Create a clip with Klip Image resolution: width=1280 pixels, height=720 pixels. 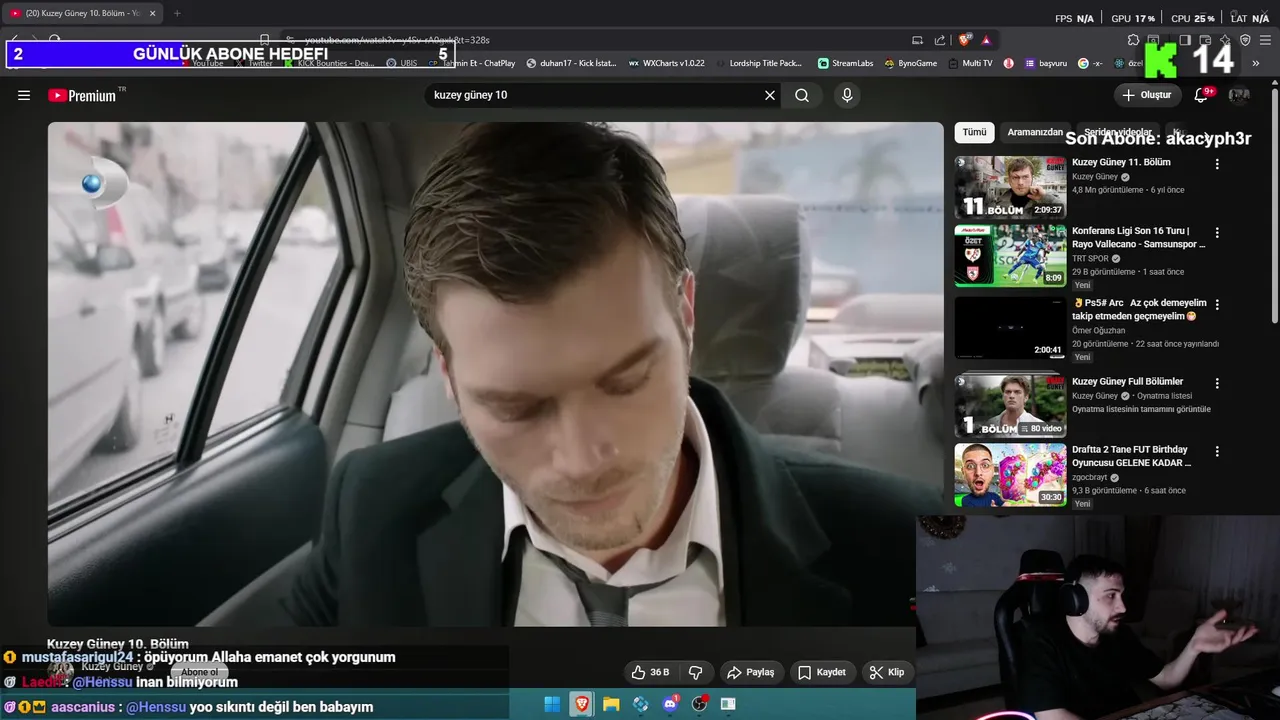pos(887,672)
